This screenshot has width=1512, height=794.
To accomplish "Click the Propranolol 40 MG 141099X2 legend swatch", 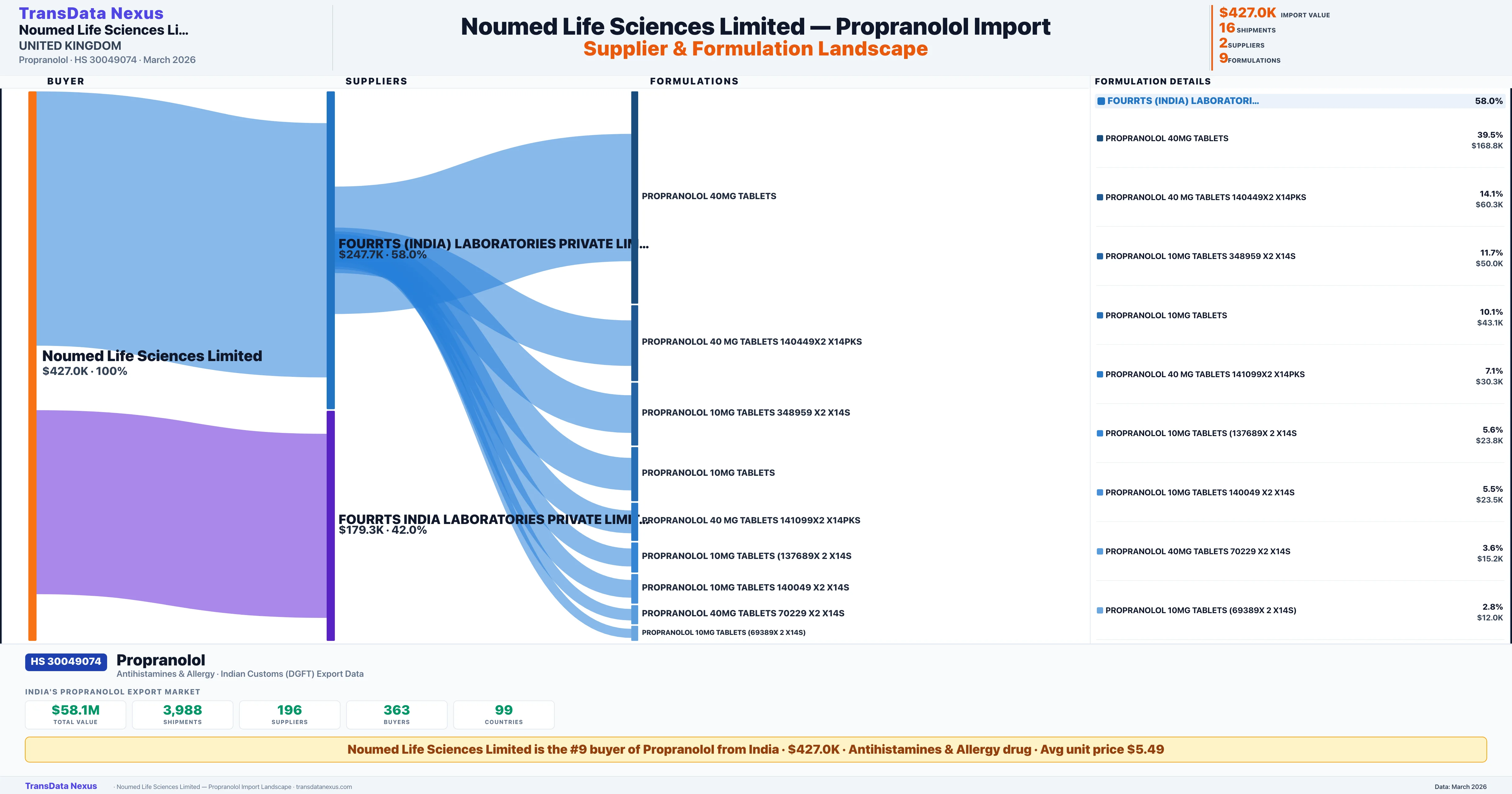I will coord(1100,375).
